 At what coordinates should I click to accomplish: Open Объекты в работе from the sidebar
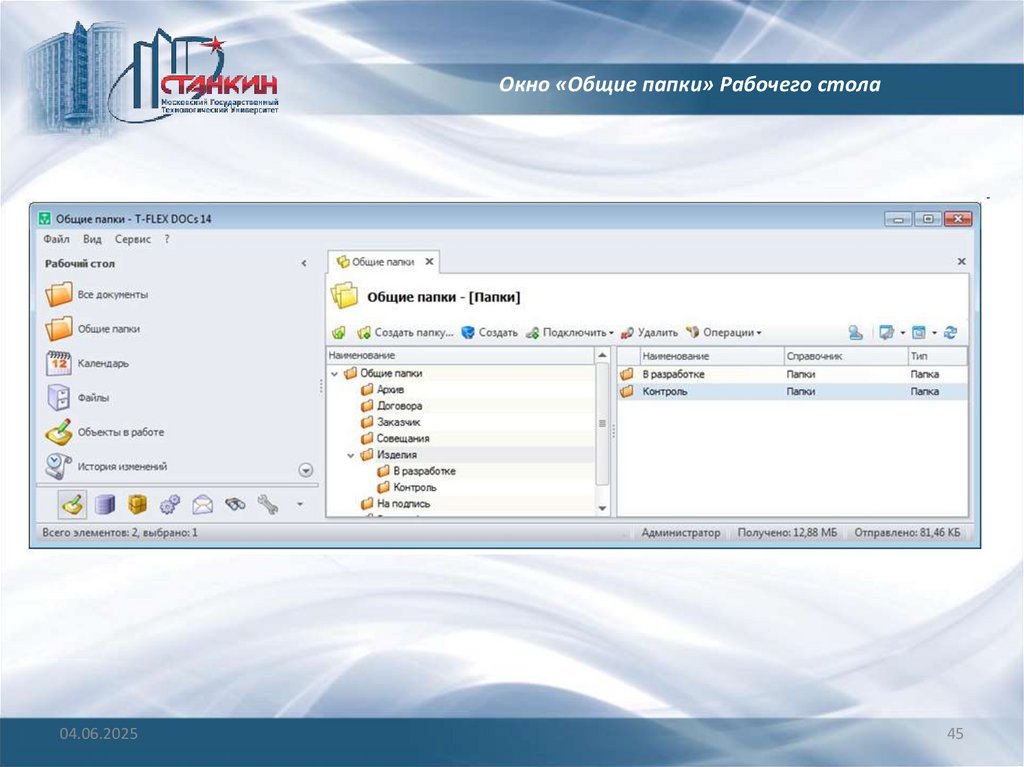coord(119,432)
